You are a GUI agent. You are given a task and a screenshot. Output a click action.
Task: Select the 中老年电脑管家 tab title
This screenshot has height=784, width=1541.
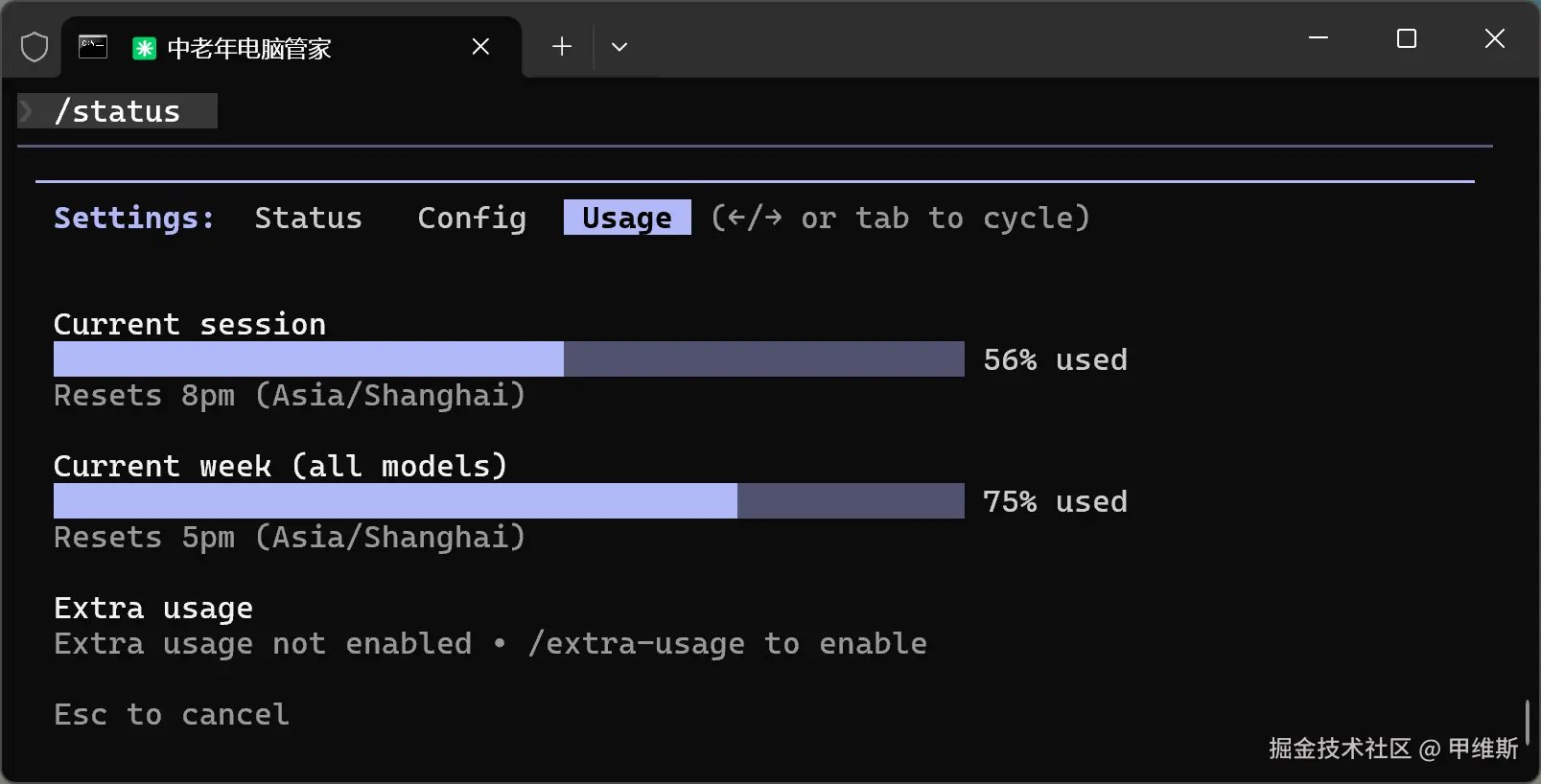(x=249, y=48)
